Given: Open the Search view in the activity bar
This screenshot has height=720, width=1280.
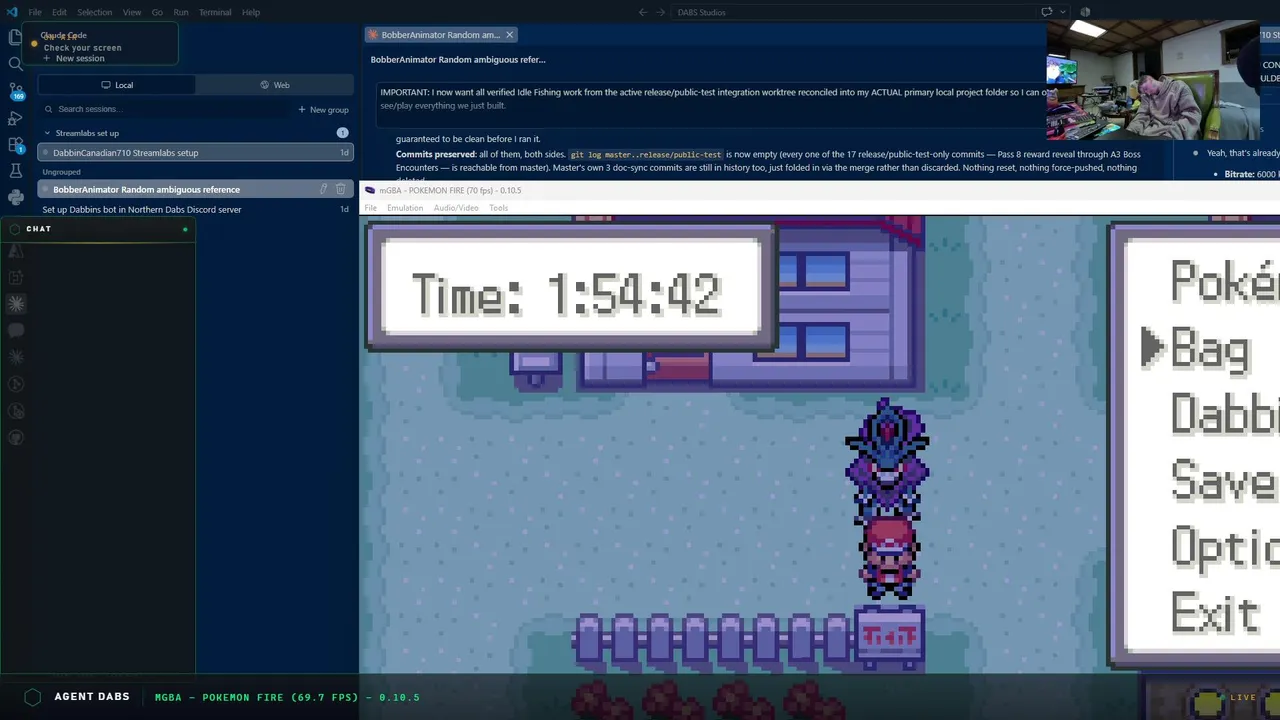Looking at the screenshot, I should 15,64.
